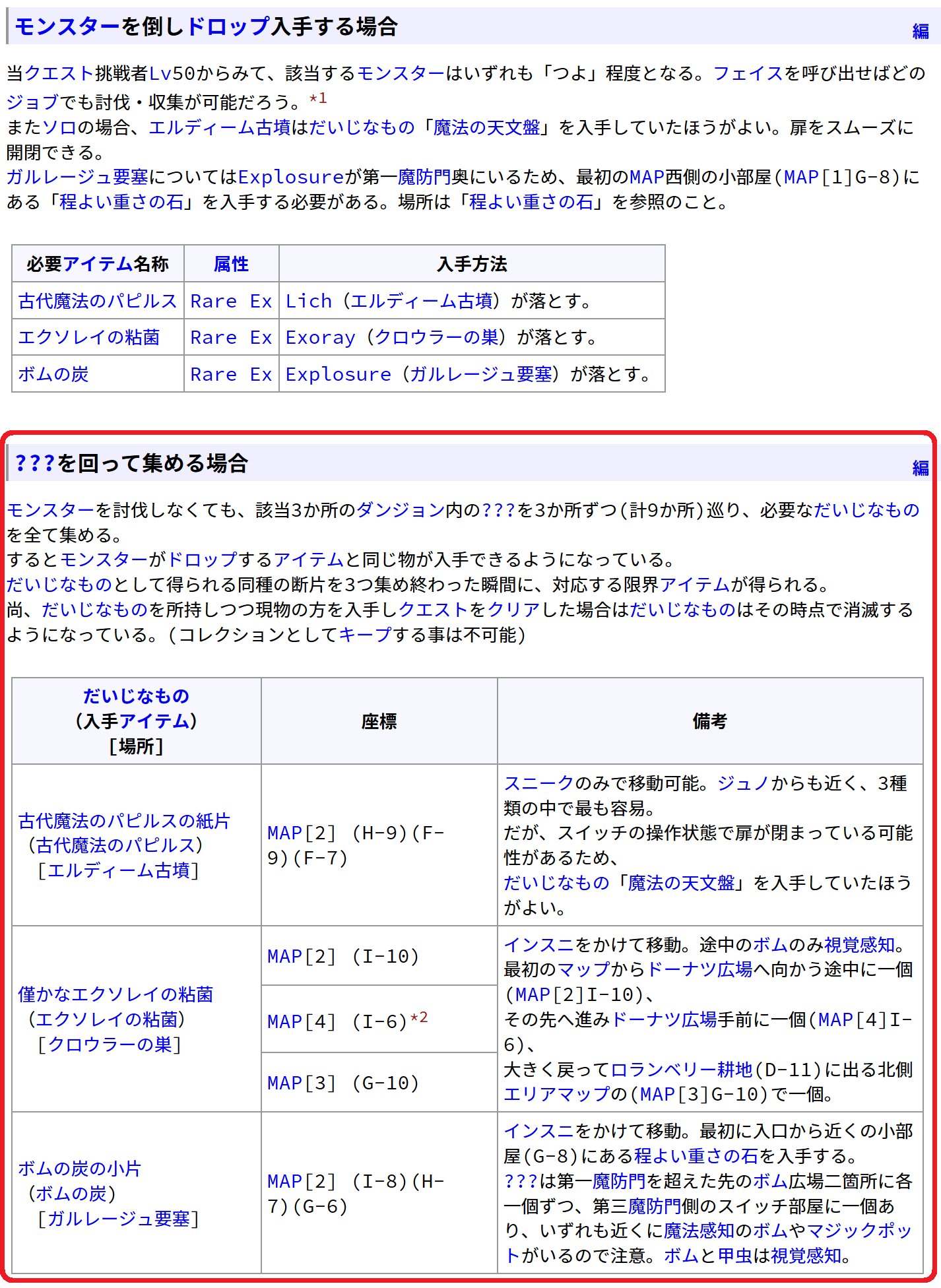
Task: Open だいじなもの link in second table header
Action: 136,696
